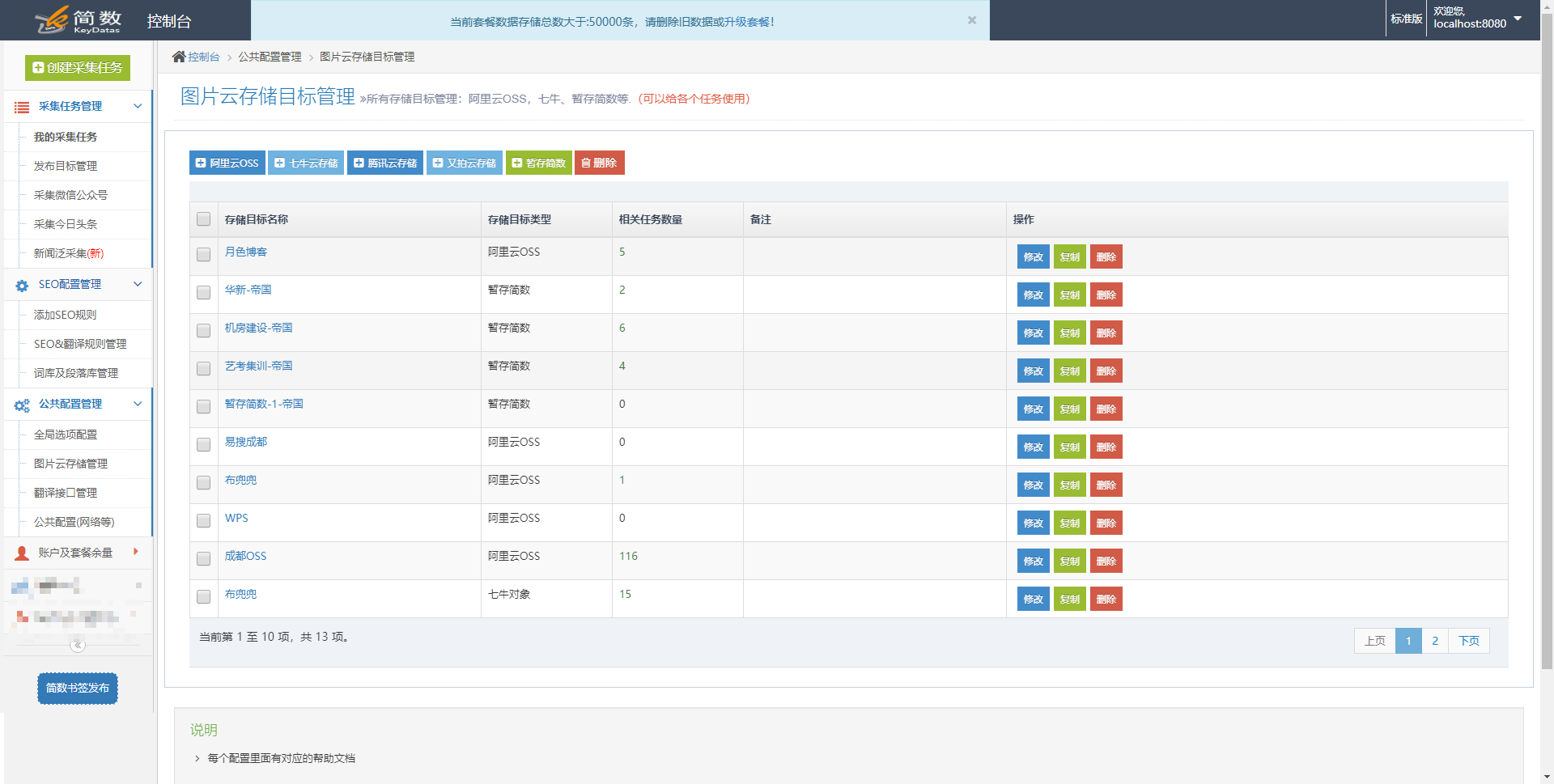Add 暂存简数 storage target
The width and height of the screenshot is (1554, 784).
point(539,163)
